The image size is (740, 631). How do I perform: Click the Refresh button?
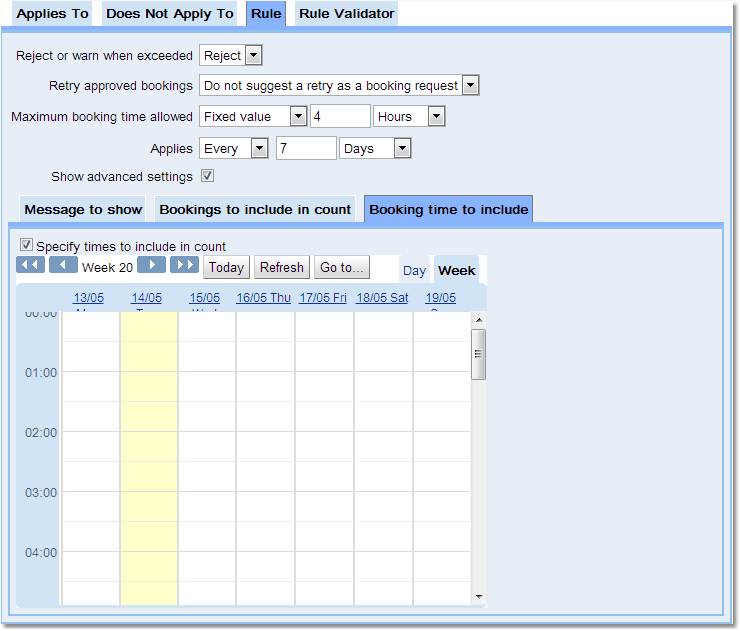pos(281,267)
